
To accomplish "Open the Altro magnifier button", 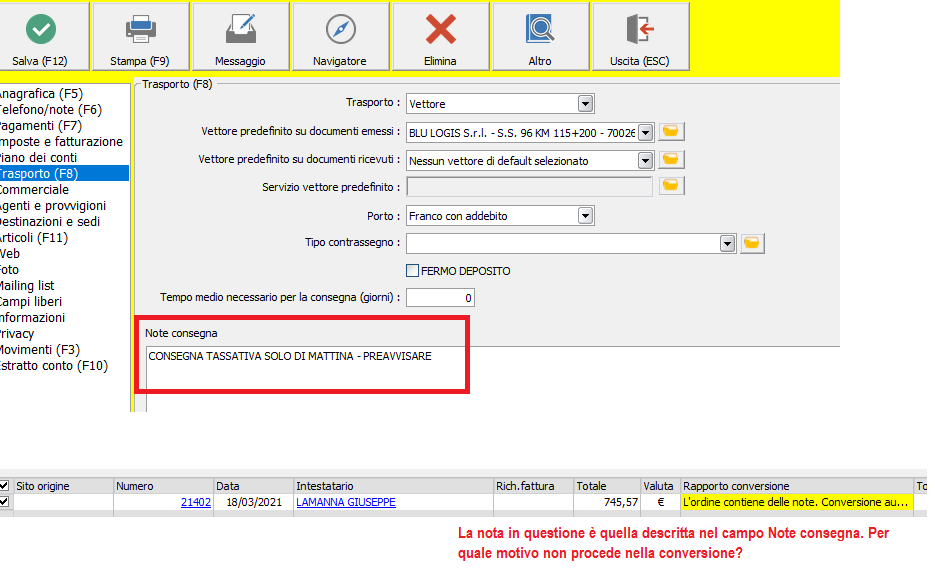I will [x=540, y=36].
